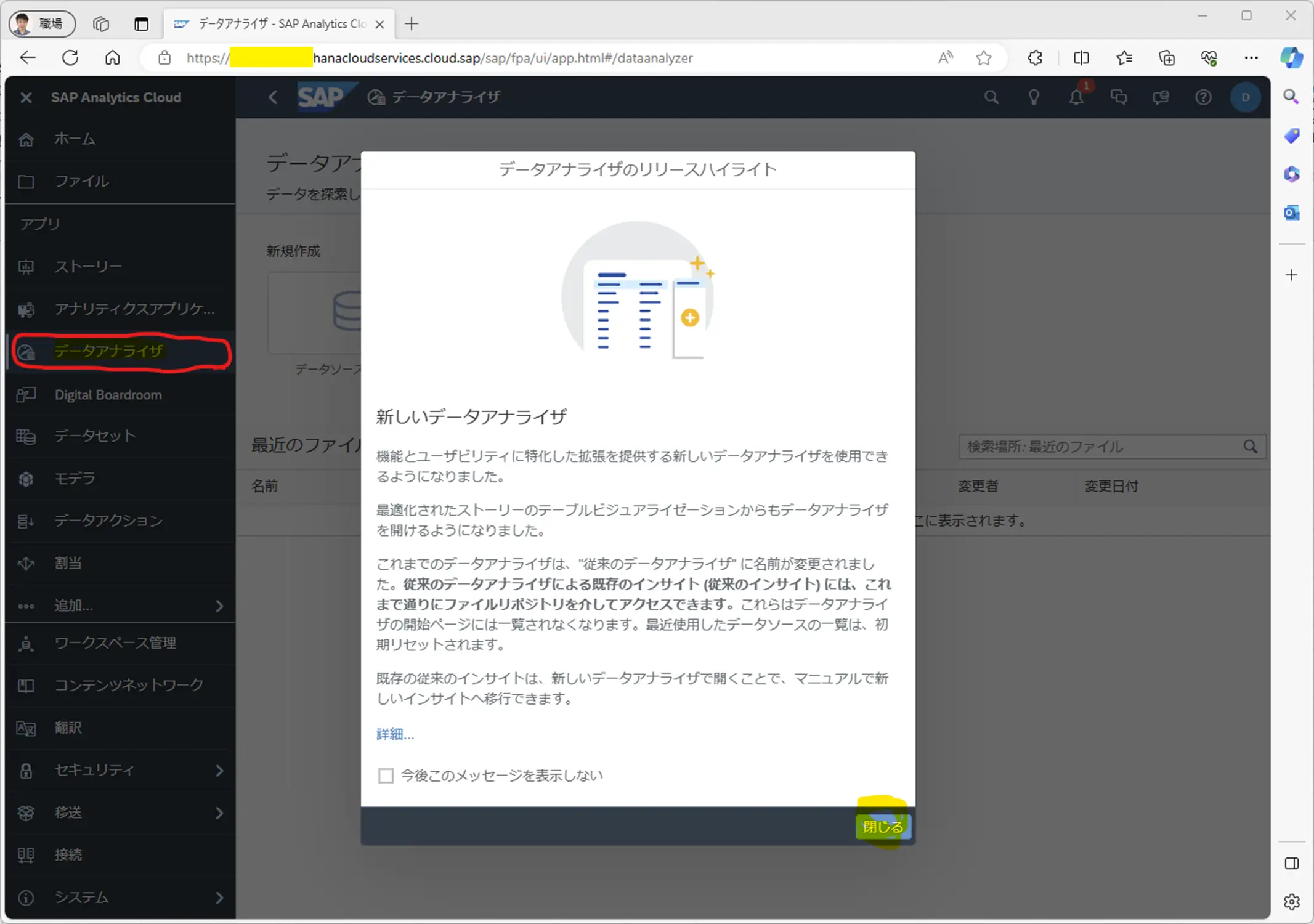Click the SAP logo in header
This screenshot has height=924, width=1314.
click(326, 97)
